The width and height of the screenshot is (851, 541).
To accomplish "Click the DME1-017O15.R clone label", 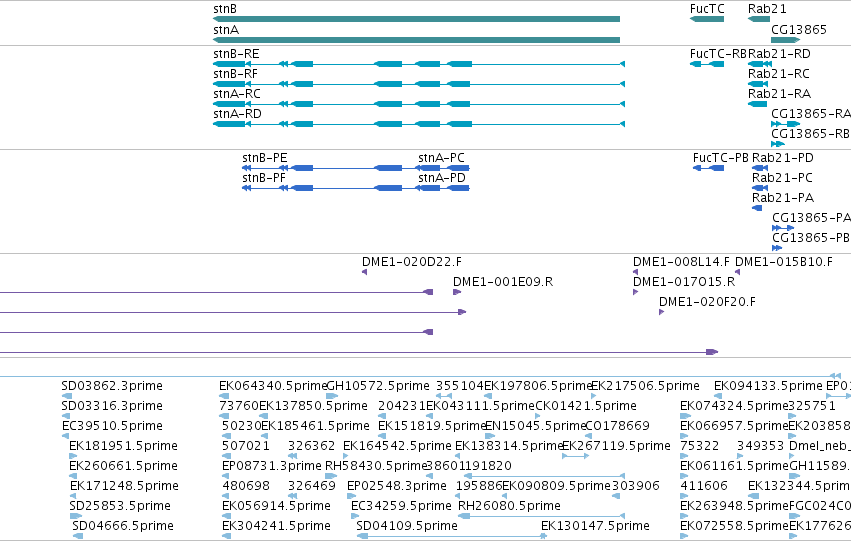I will (x=684, y=282).
